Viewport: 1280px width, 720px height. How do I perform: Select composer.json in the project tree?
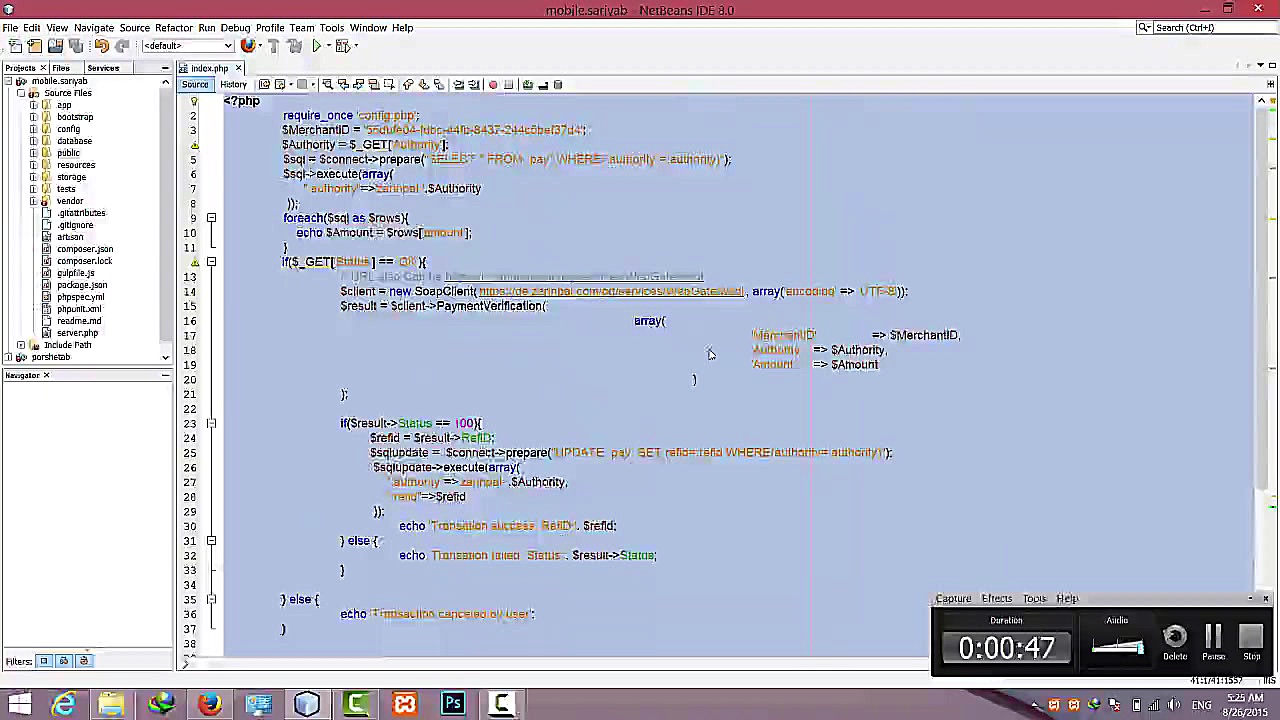click(85, 249)
